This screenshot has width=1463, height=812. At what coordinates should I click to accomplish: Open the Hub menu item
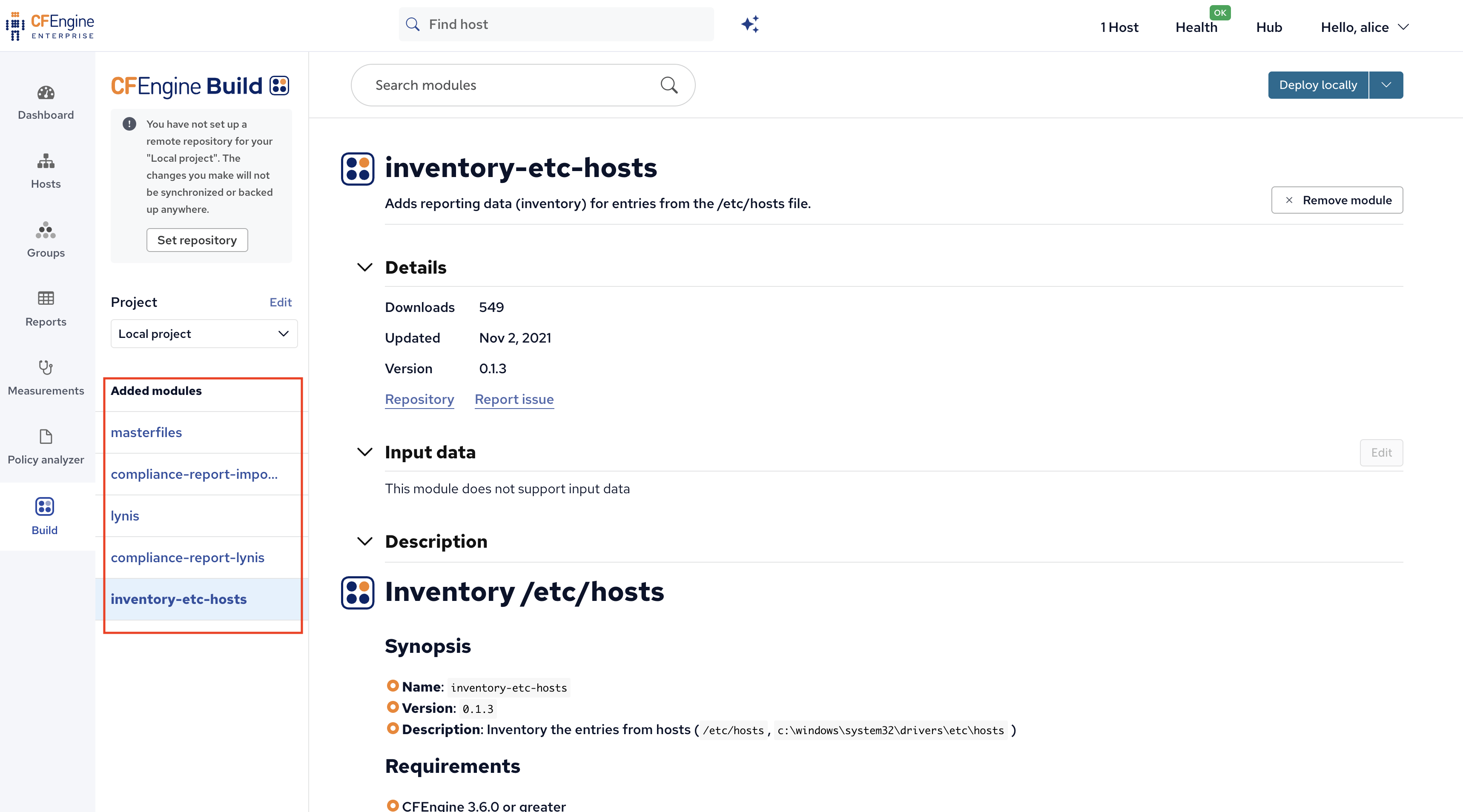pyautogui.click(x=1269, y=27)
